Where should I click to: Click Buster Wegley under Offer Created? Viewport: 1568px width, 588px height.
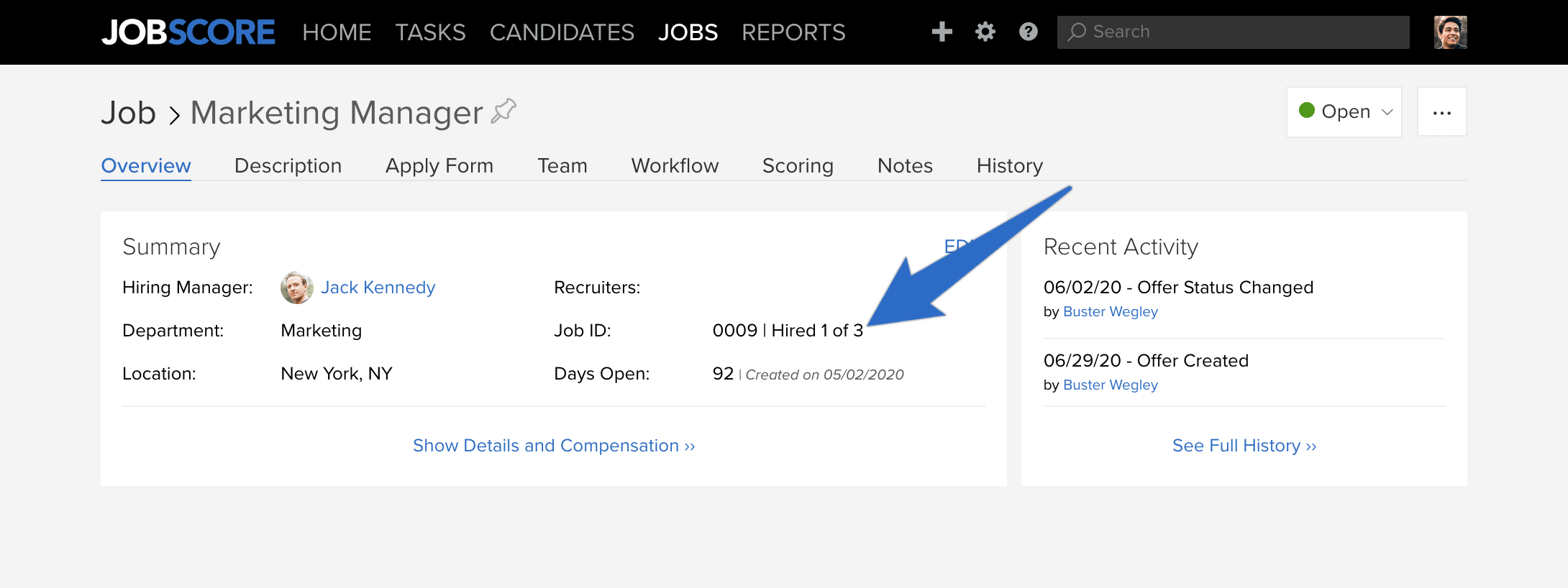click(1111, 385)
